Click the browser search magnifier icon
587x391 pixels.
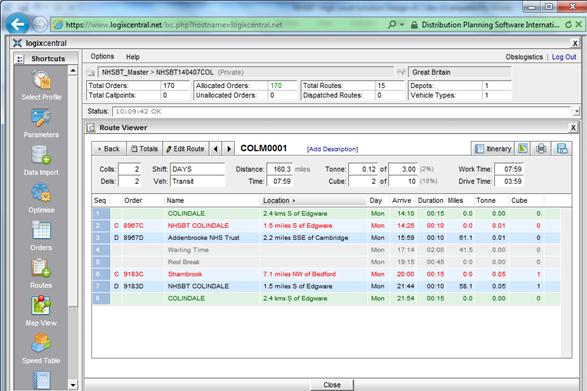pos(392,25)
